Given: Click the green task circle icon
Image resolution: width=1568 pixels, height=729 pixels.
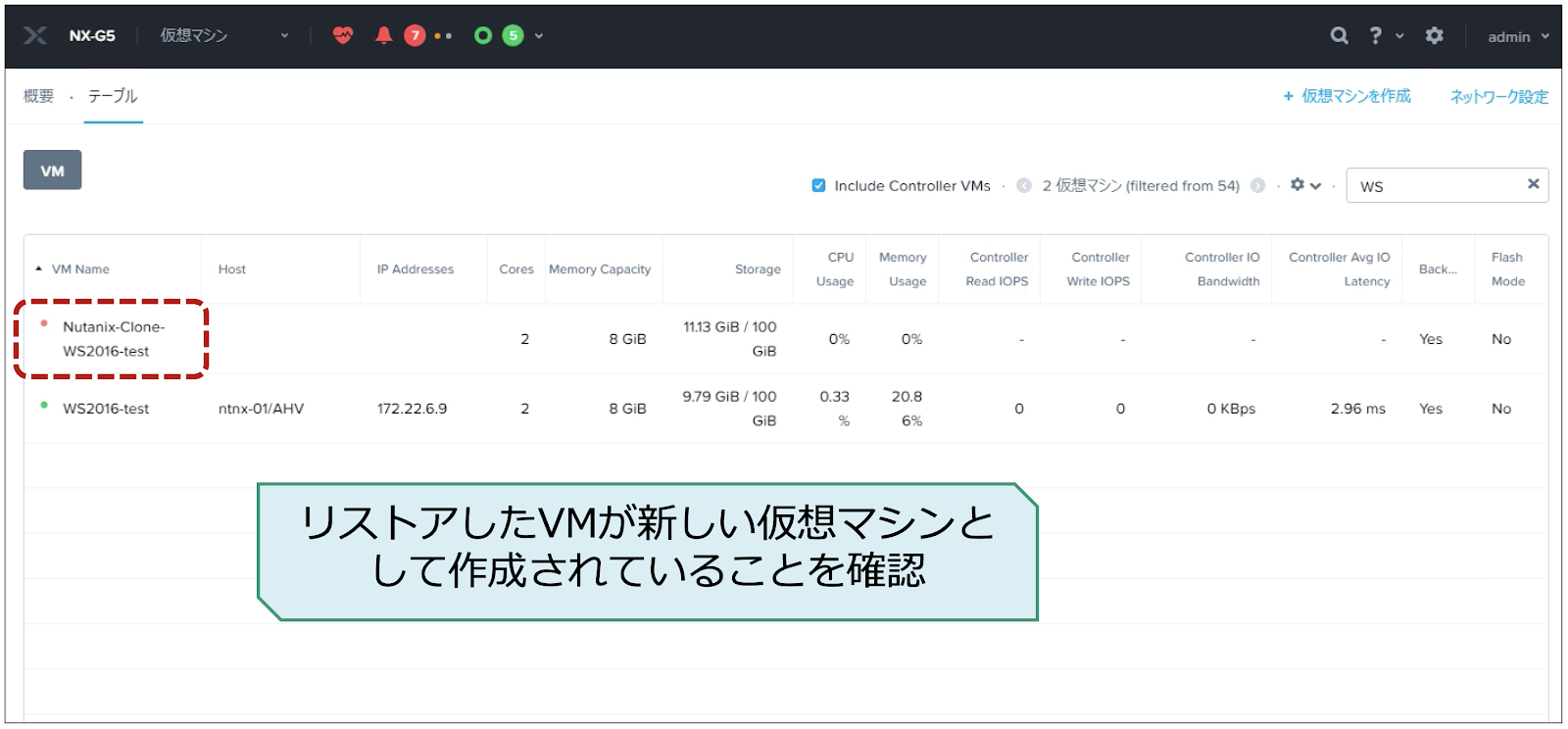Looking at the screenshot, I should [483, 35].
